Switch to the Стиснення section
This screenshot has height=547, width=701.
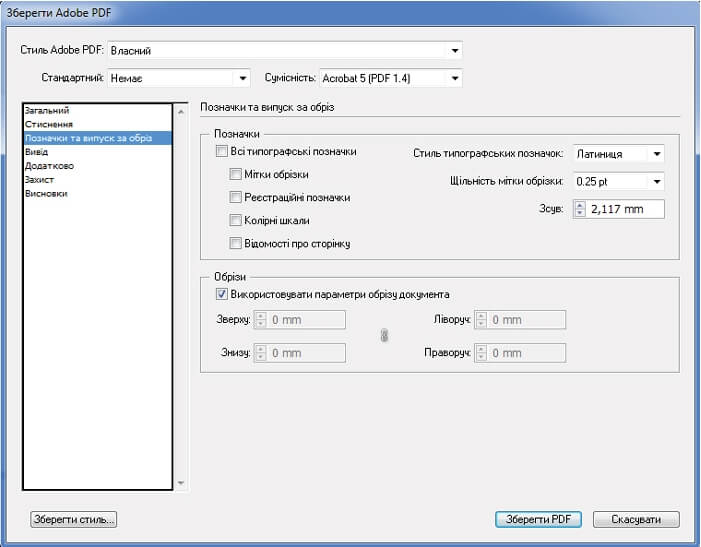tap(48, 124)
